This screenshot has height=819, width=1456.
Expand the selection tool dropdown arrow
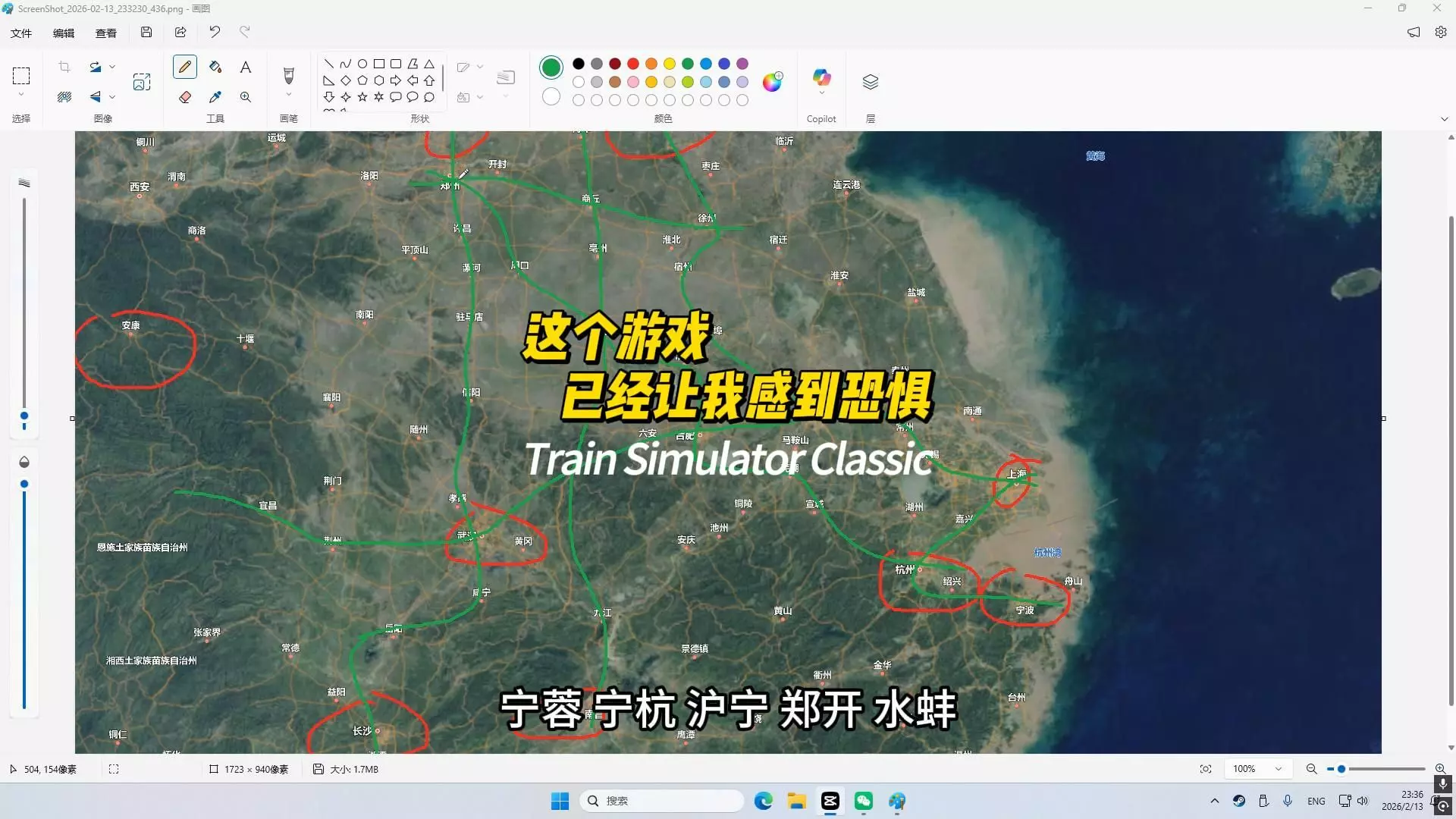tap(21, 95)
